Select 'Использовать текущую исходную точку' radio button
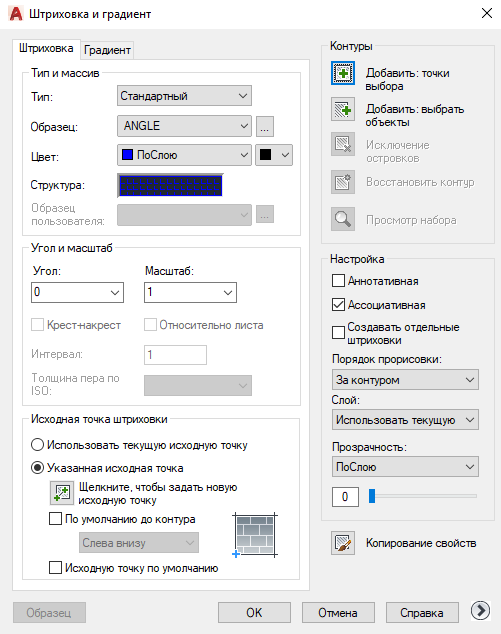This screenshot has width=501, height=634. pyautogui.click(x=37, y=445)
